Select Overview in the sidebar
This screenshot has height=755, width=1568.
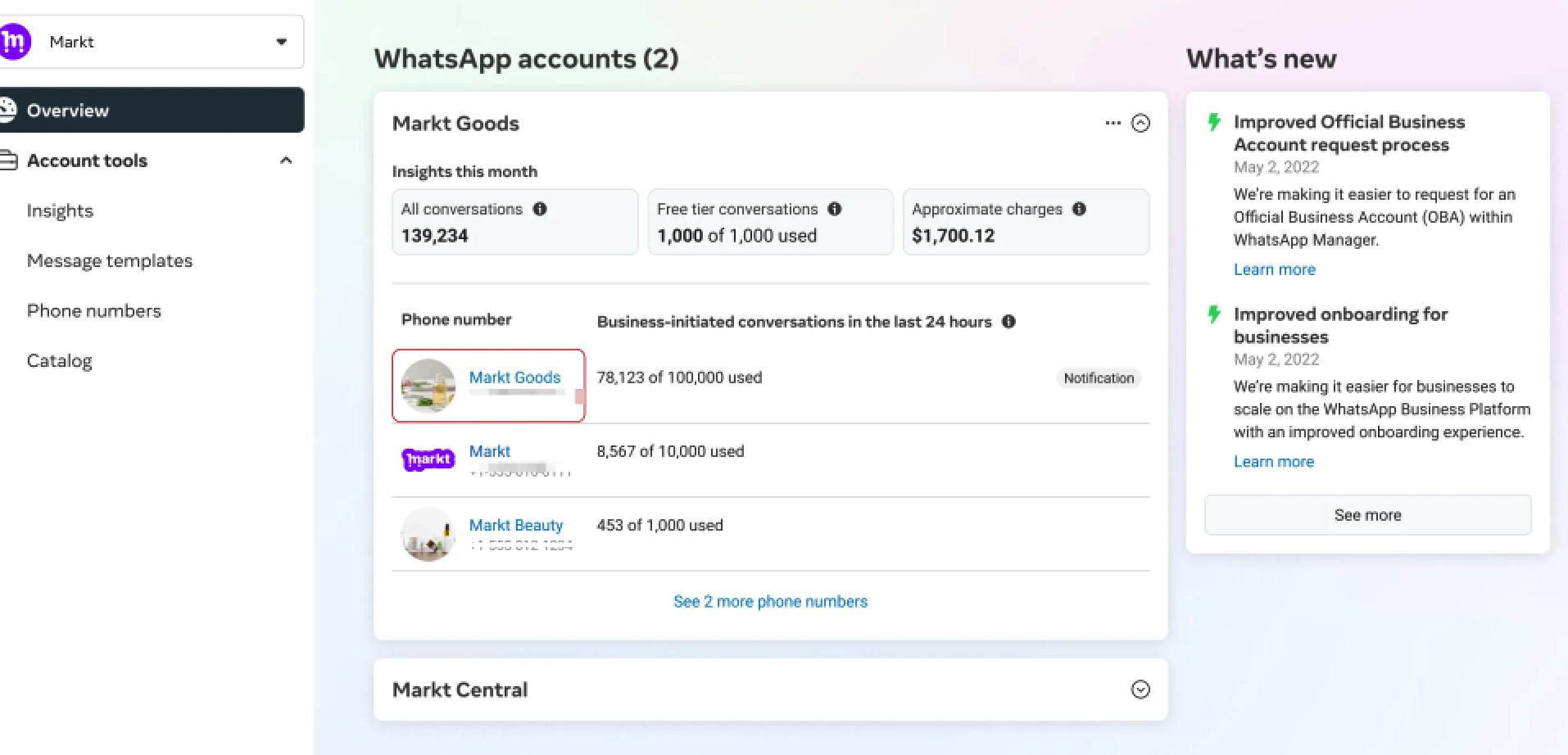[x=152, y=110]
